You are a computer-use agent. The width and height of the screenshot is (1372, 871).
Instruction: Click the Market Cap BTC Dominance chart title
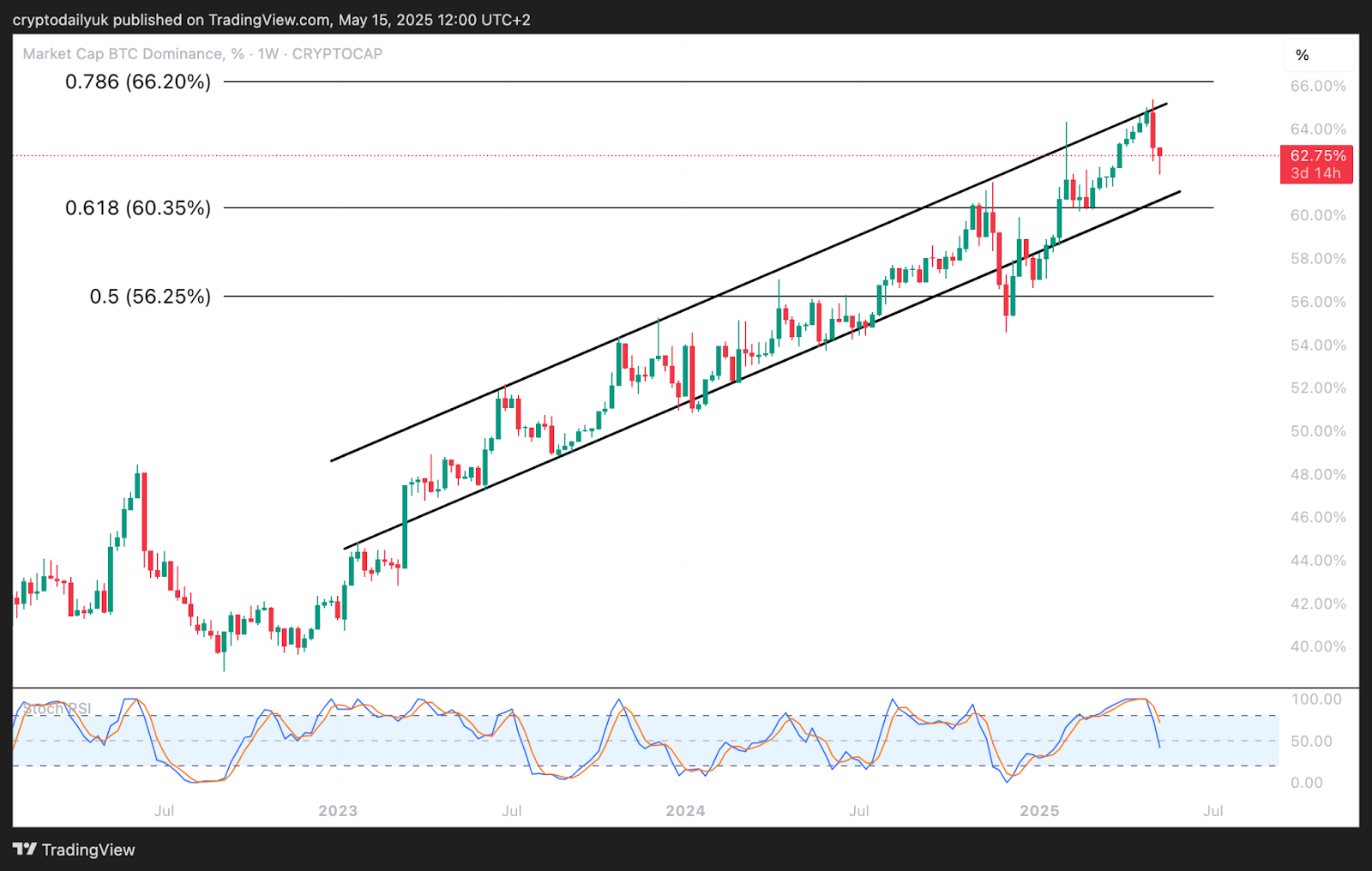[x=202, y=53]
